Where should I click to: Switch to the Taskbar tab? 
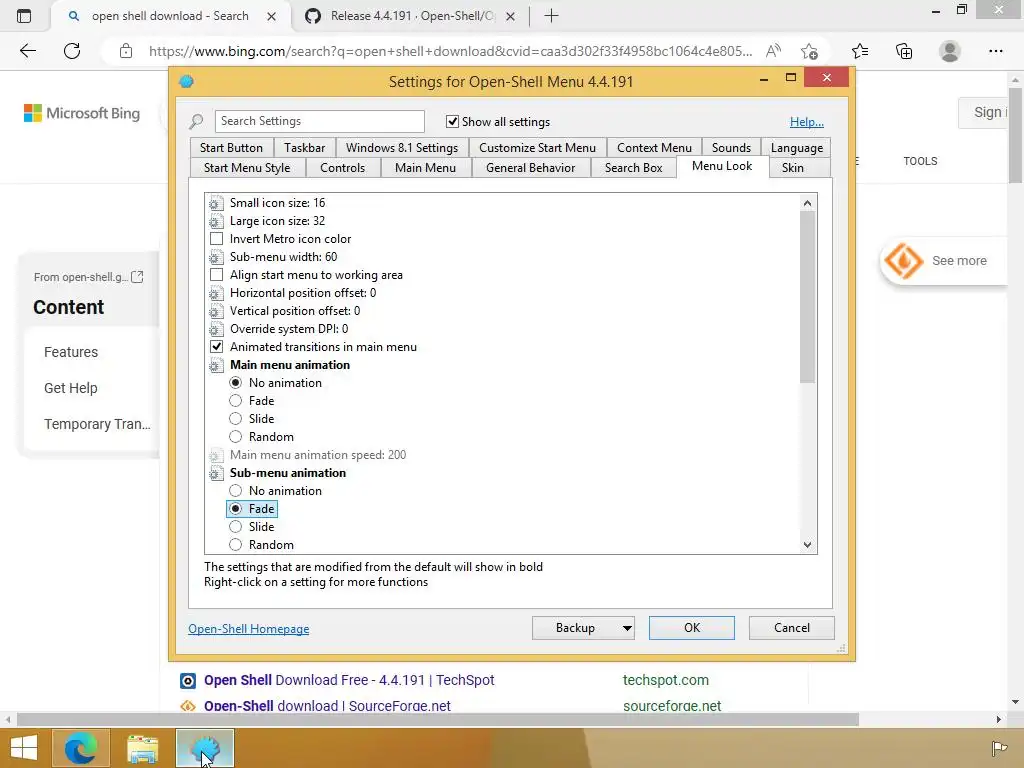[x=304, y=148]
